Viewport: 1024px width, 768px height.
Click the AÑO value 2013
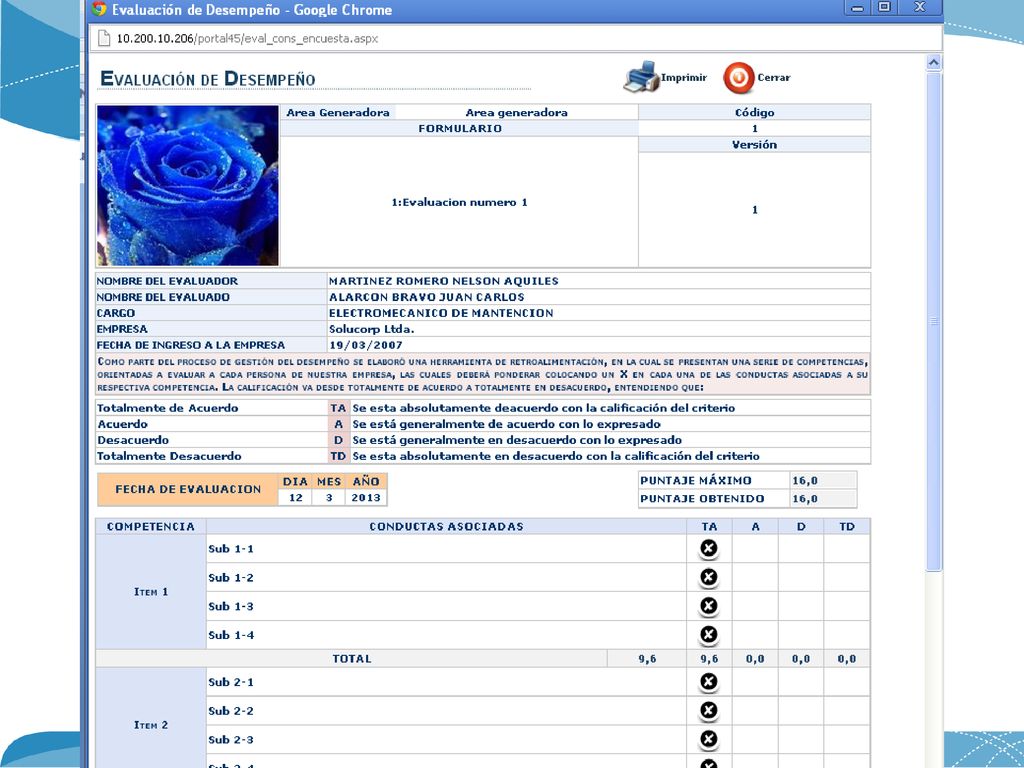(x=366, y=498)
